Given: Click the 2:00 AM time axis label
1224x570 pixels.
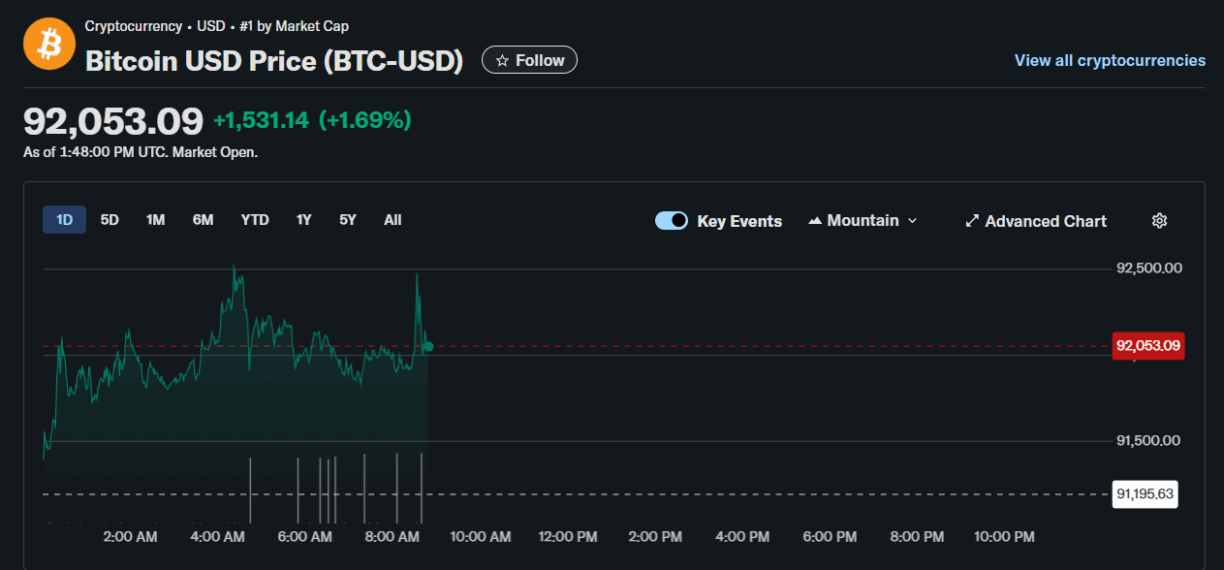Looking at the screenshot, I should point(130,537).
